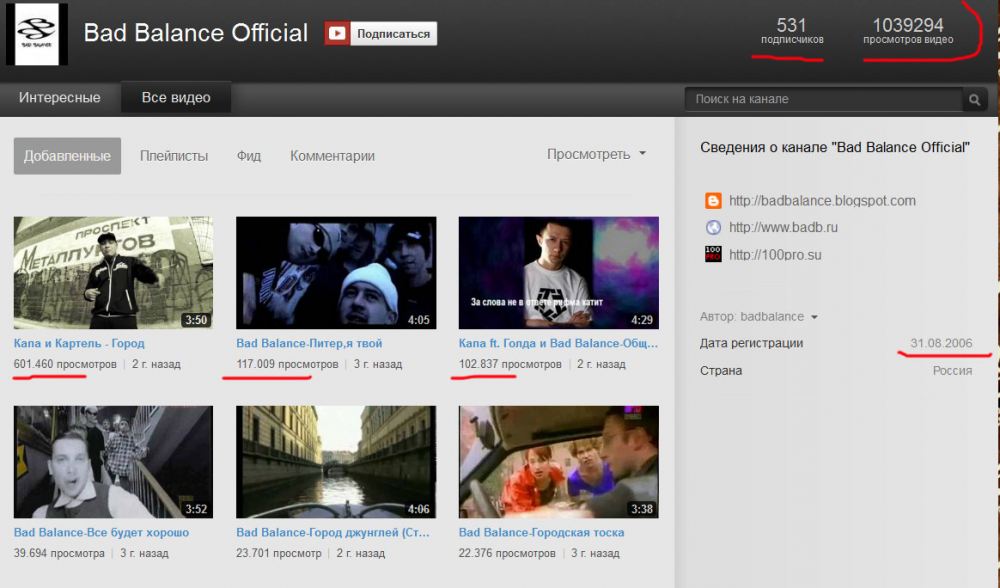Click the 4:05 duration badge
Viewport: 1000px width, 588px height.
point(418,320)
